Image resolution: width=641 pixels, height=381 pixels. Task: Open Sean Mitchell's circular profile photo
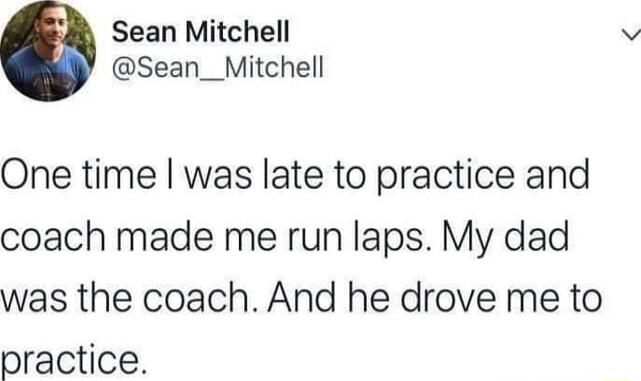[x=48, y=51]
